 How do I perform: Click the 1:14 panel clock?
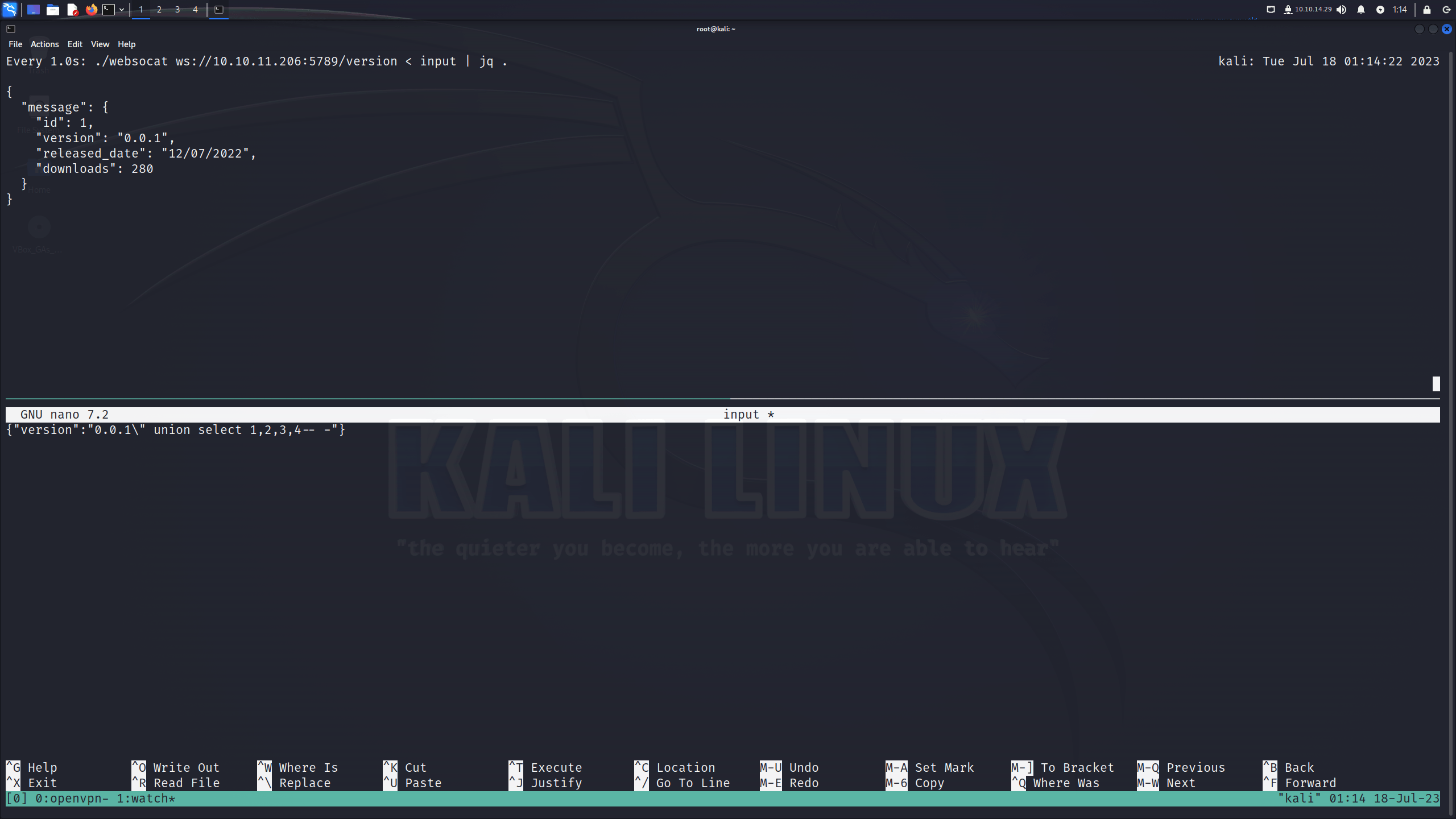tap(1400, 10)
